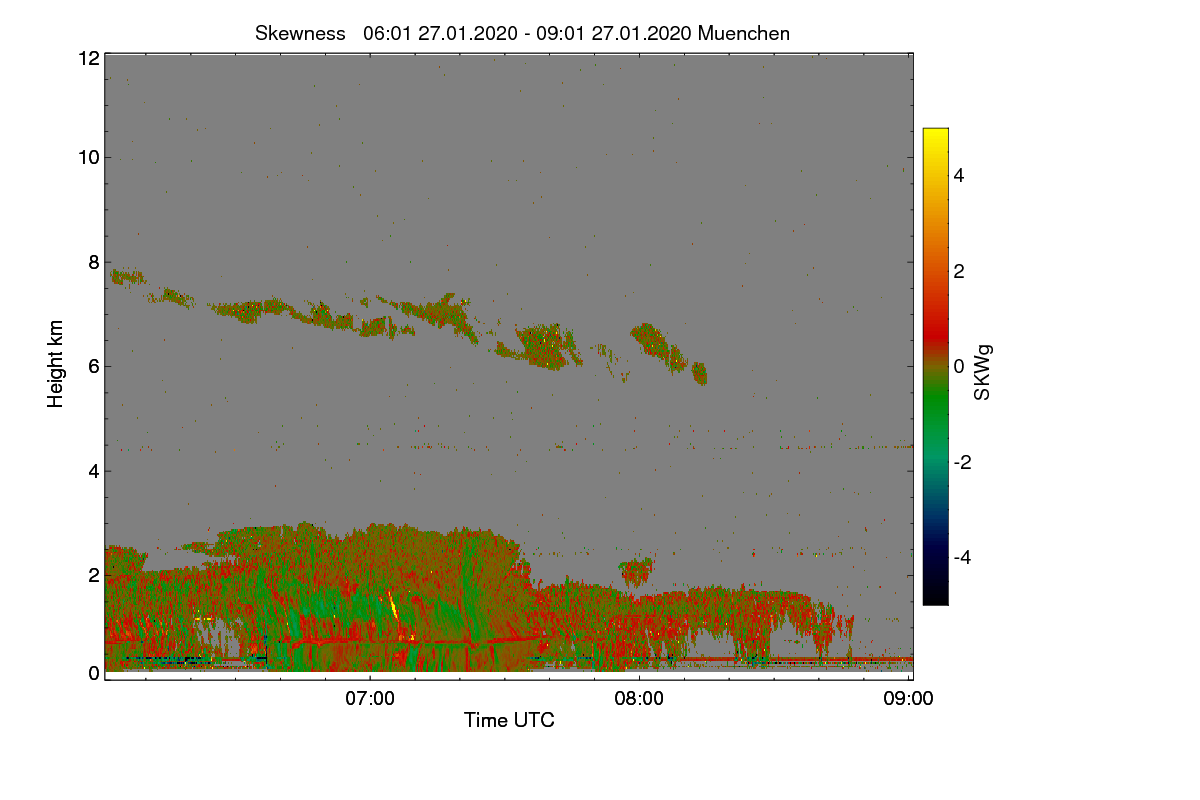Click the 'Time UTC' axis title
The height and width of the screenshot is (800, 1200).
(x=509, y=720)
